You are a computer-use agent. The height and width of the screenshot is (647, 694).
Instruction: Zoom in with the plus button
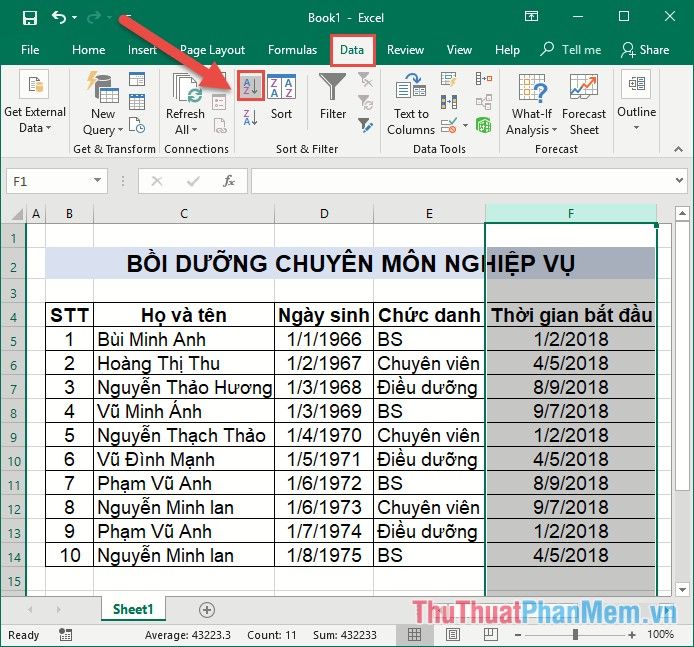[632, 635]
